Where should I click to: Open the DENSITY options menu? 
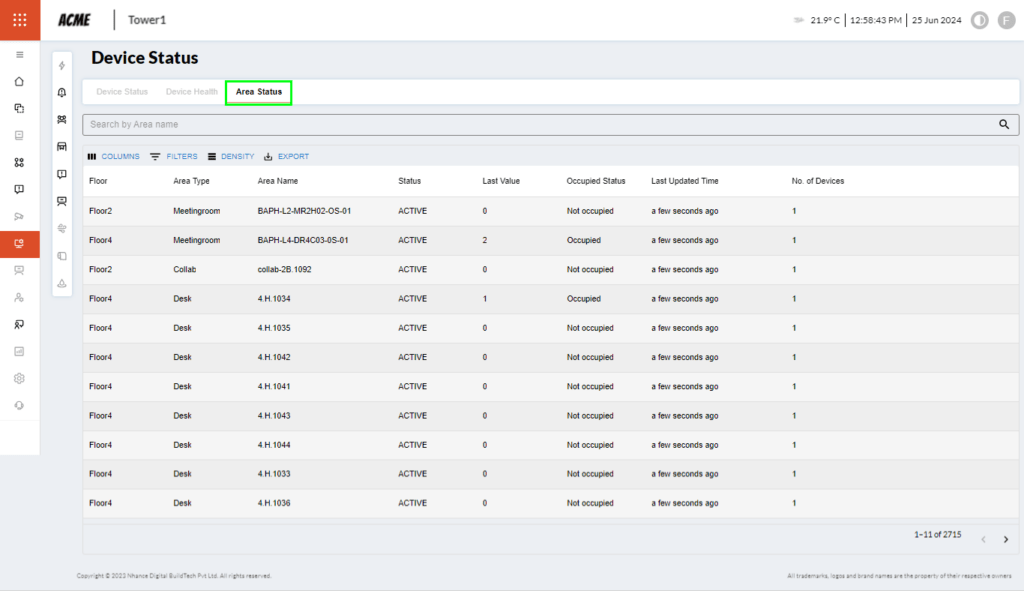click(231, 157)
